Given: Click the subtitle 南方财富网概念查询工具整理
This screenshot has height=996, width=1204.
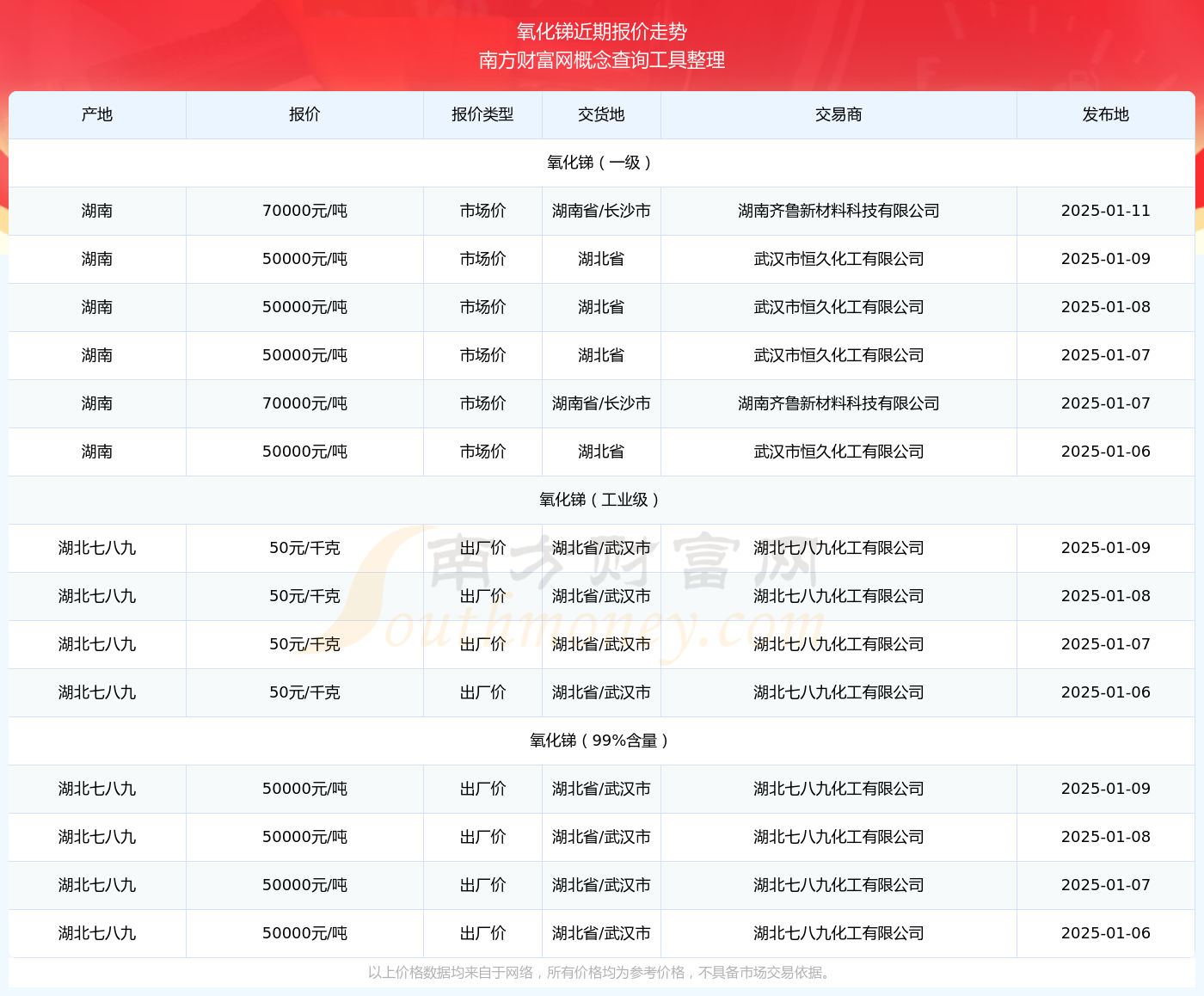Looking at the screenshot, I should coord(602,60).
